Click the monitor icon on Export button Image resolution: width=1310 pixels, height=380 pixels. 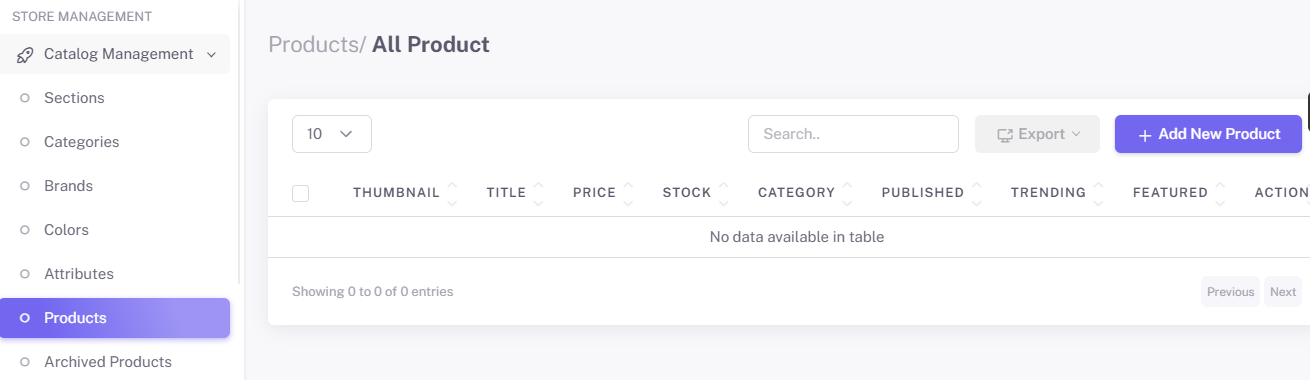tap(1005, 134)
